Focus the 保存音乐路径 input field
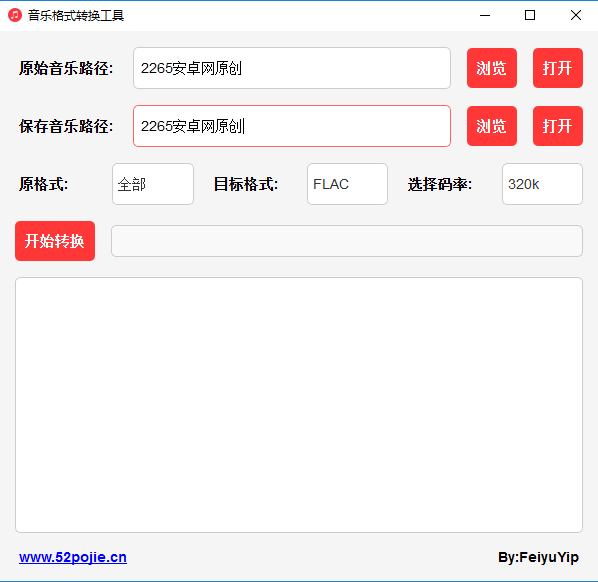The image size is (598, 582). pyautogui.click(x=292, y=126)
